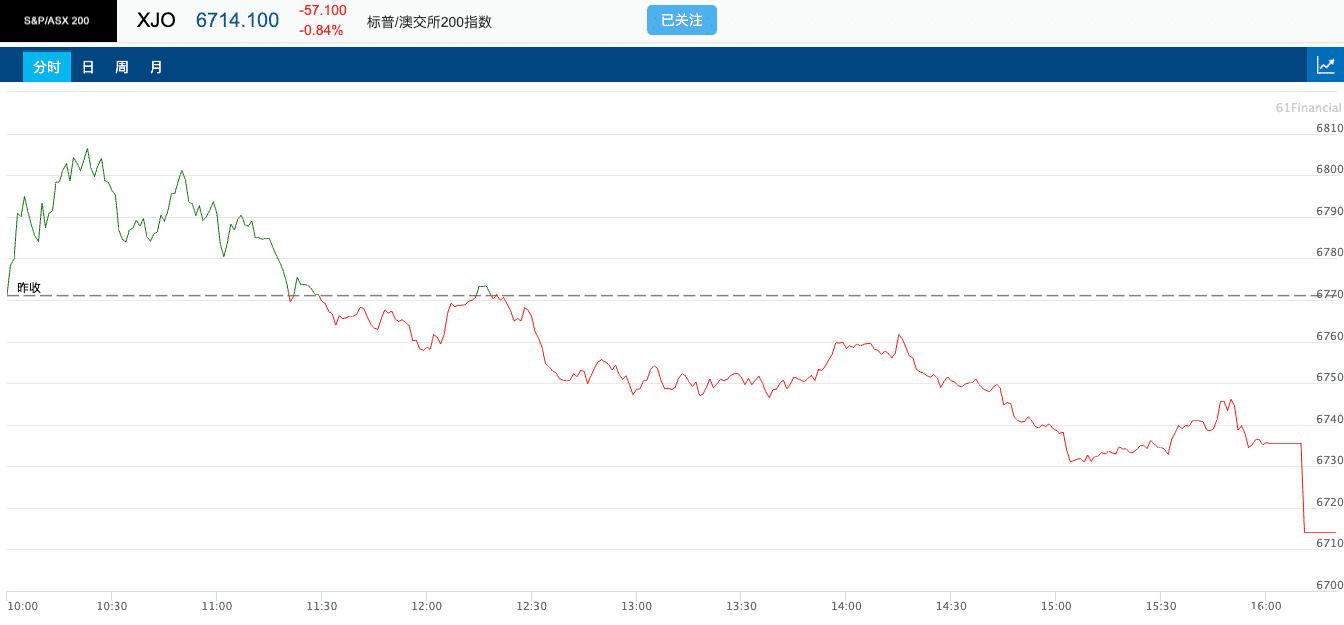The width and height of the screenshot is (1344, 625).
Task: Click the 昨收 previous close label
Action: (x=29, y=287)
